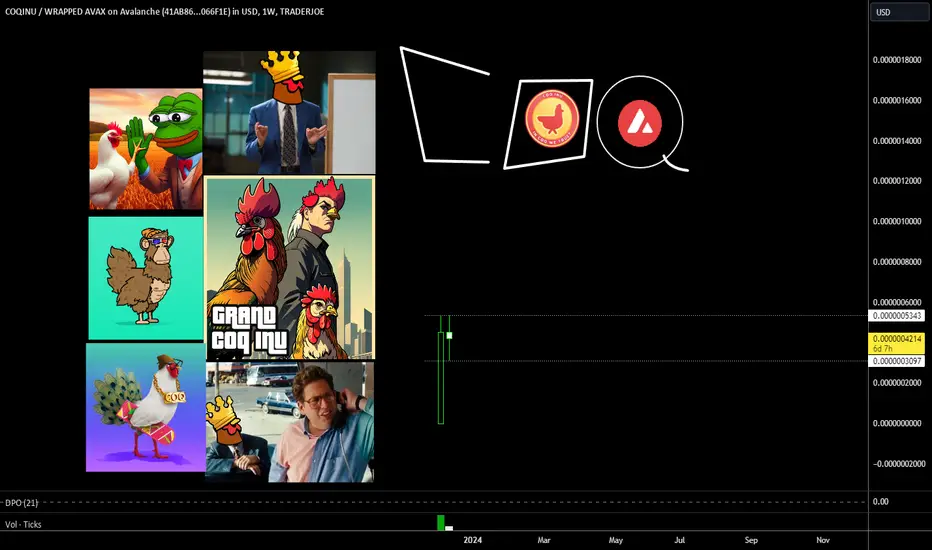
Task: Click the Jul time axis label
Action: click(679, 540)
